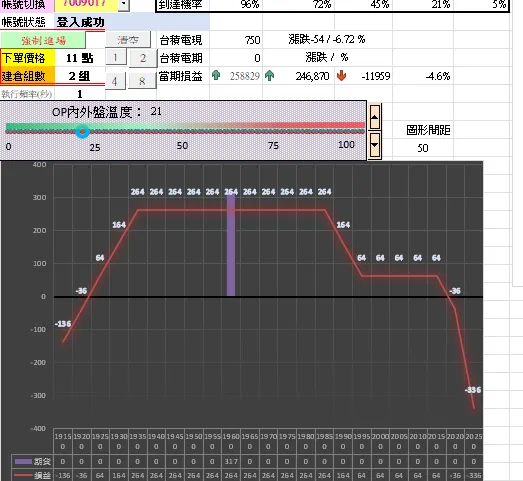Click the green up arrow beside 246,870
Image resolution: width=523 pixels, height=481 pixels.
tap(269, 76)
